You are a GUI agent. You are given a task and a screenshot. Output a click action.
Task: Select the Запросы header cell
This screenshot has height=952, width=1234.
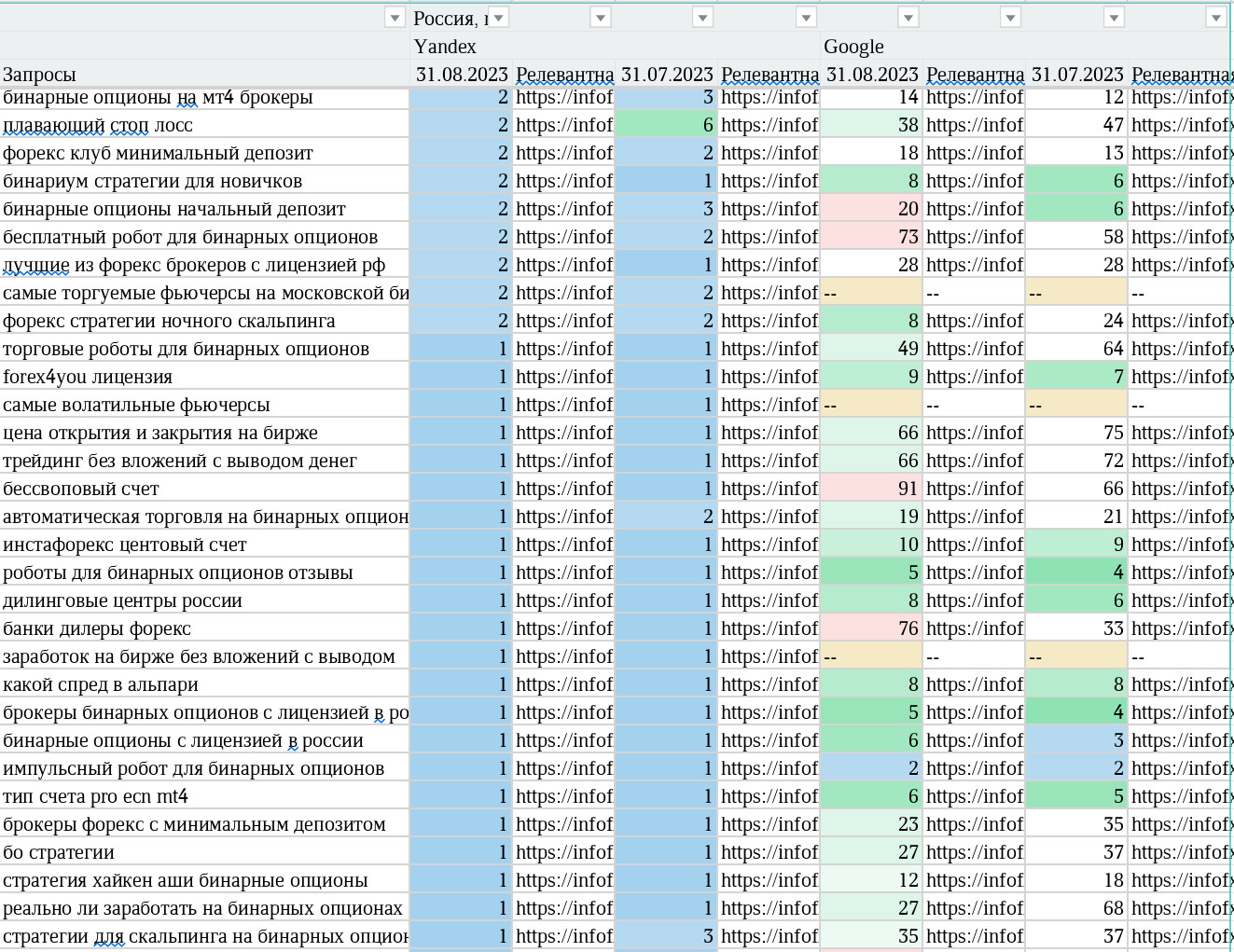[204, 75]
